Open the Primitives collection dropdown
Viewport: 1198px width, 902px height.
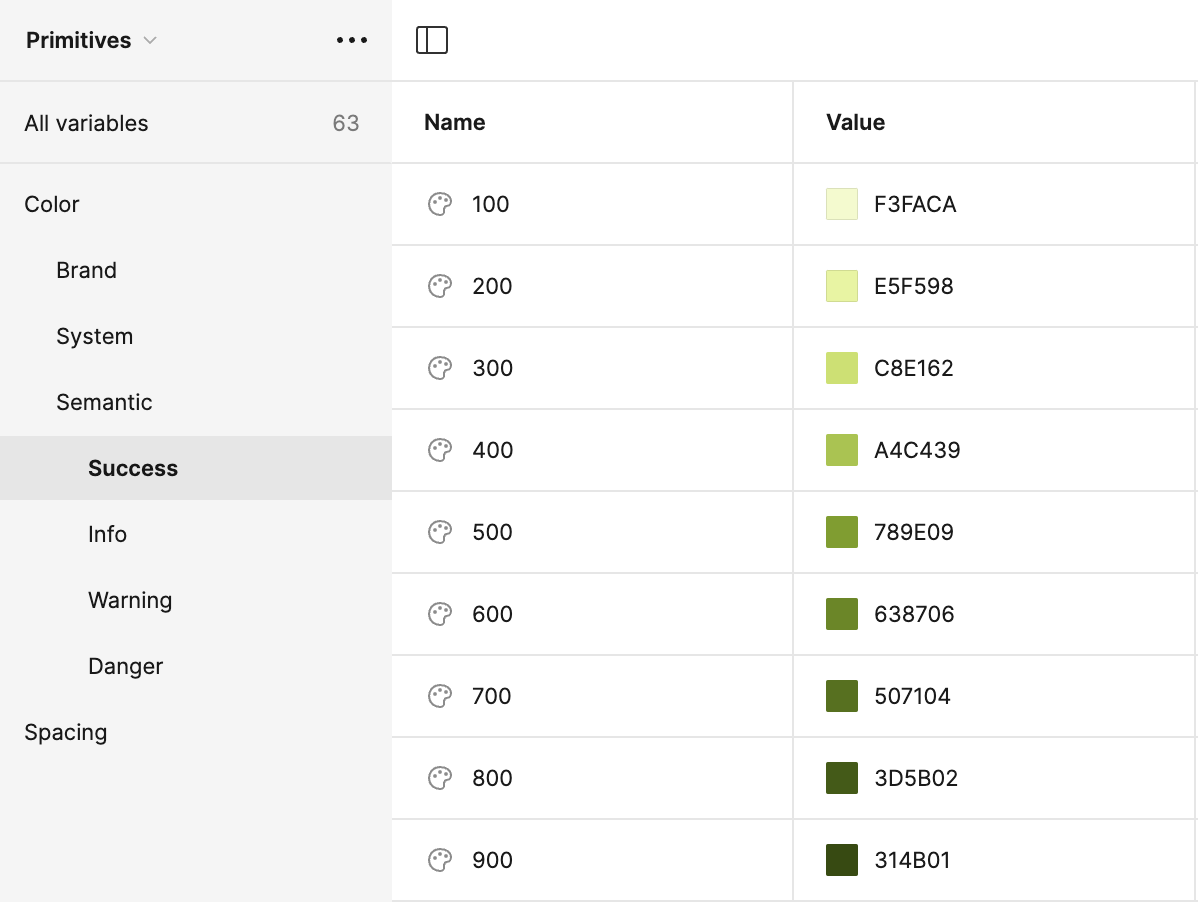[92, 40]
